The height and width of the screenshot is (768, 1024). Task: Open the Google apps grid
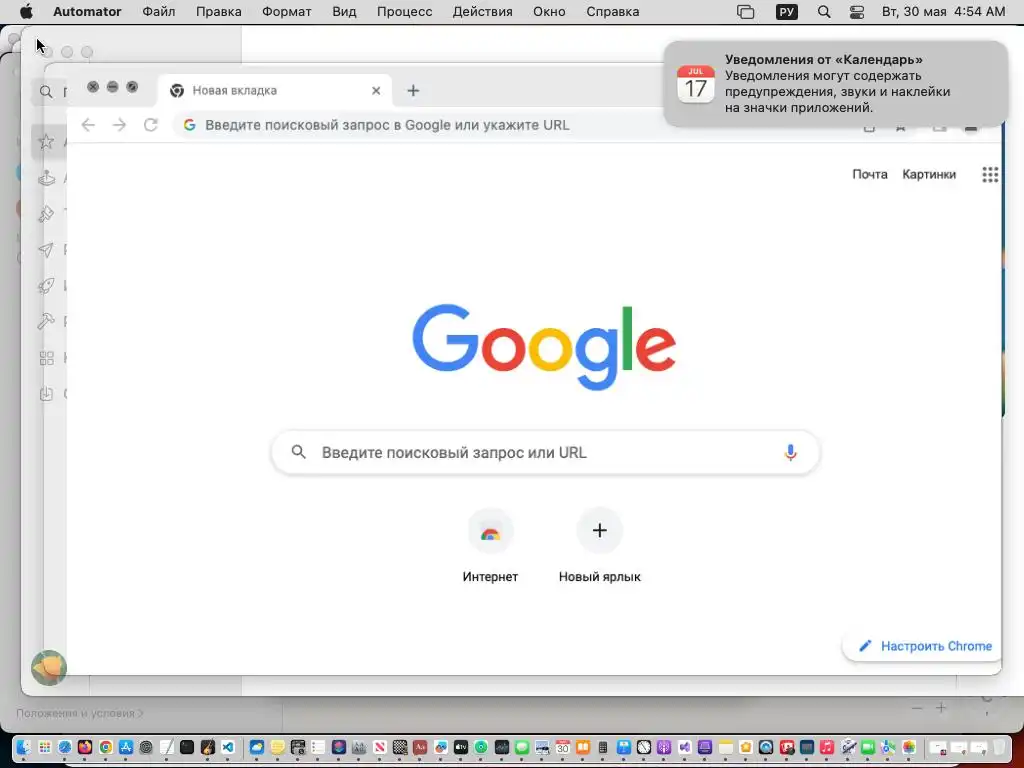pyautogui.click(x=990, y=174)
